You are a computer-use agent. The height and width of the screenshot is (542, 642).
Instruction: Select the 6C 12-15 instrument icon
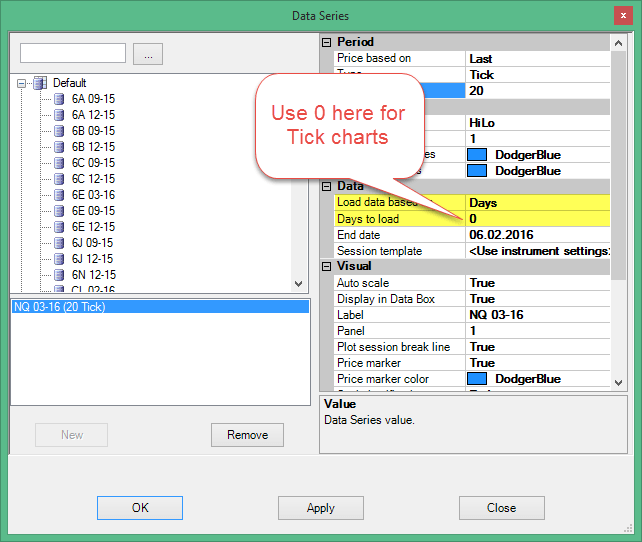tap(59, 179)
